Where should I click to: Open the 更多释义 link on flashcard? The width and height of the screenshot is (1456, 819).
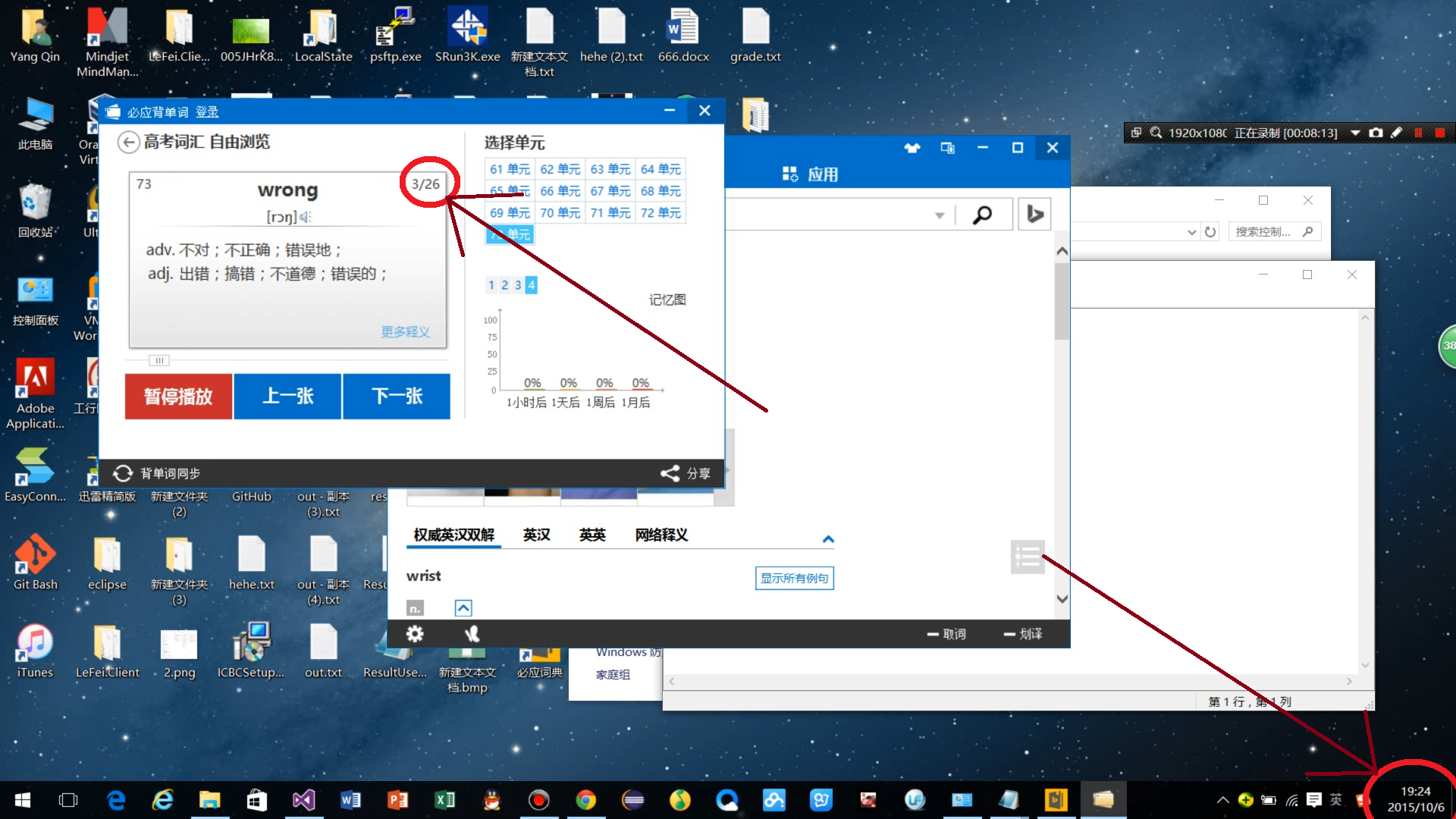(405, 332)
